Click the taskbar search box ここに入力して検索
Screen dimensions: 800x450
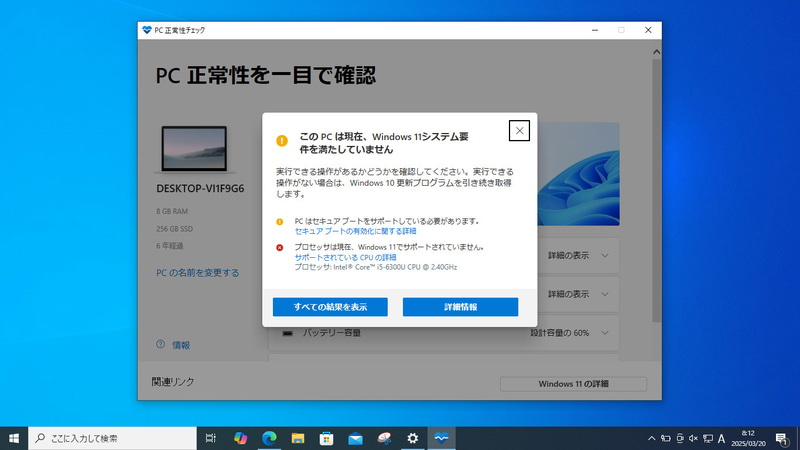112,438
